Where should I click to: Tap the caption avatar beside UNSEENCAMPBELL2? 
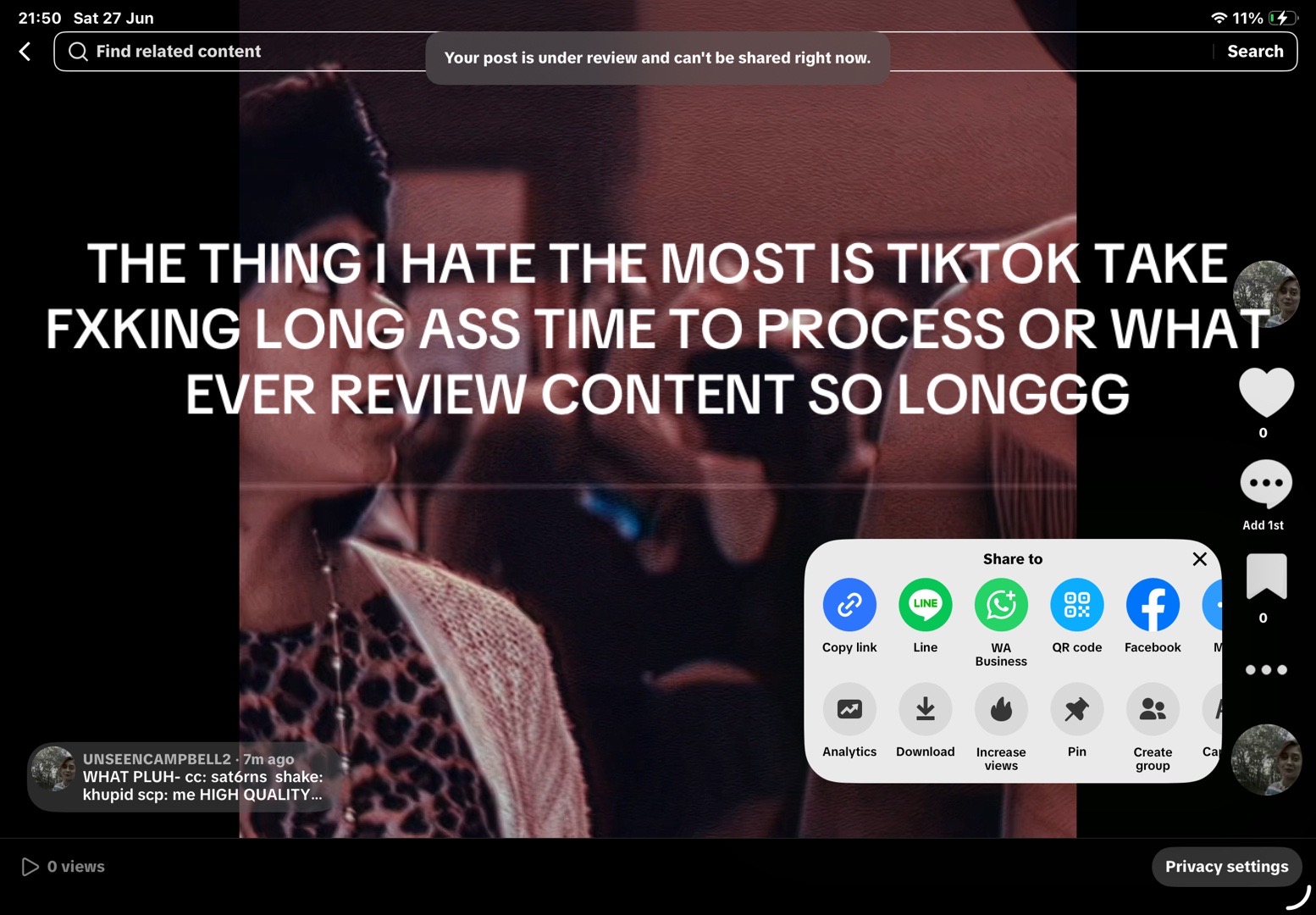53,769
